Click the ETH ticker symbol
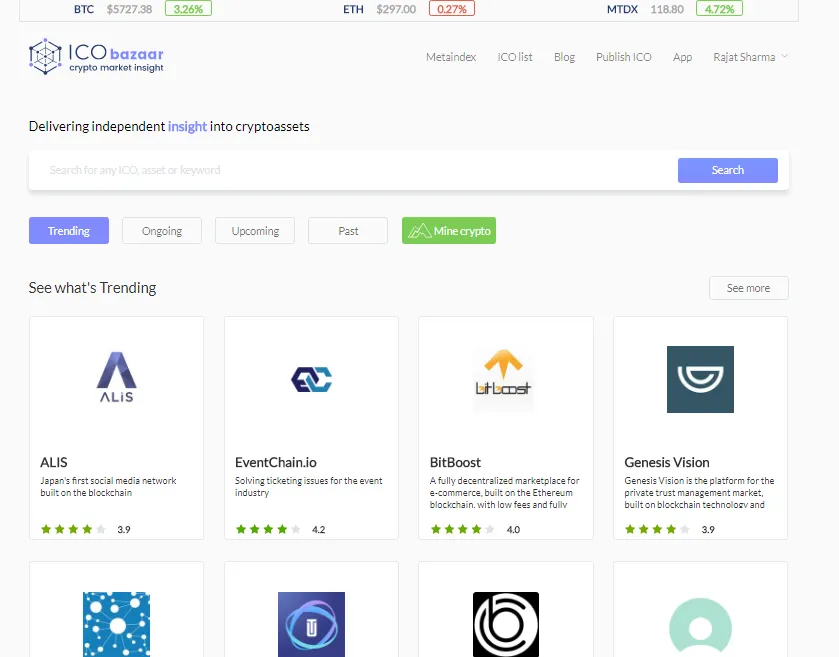839x657 pixels. click(x=353, y=9)
